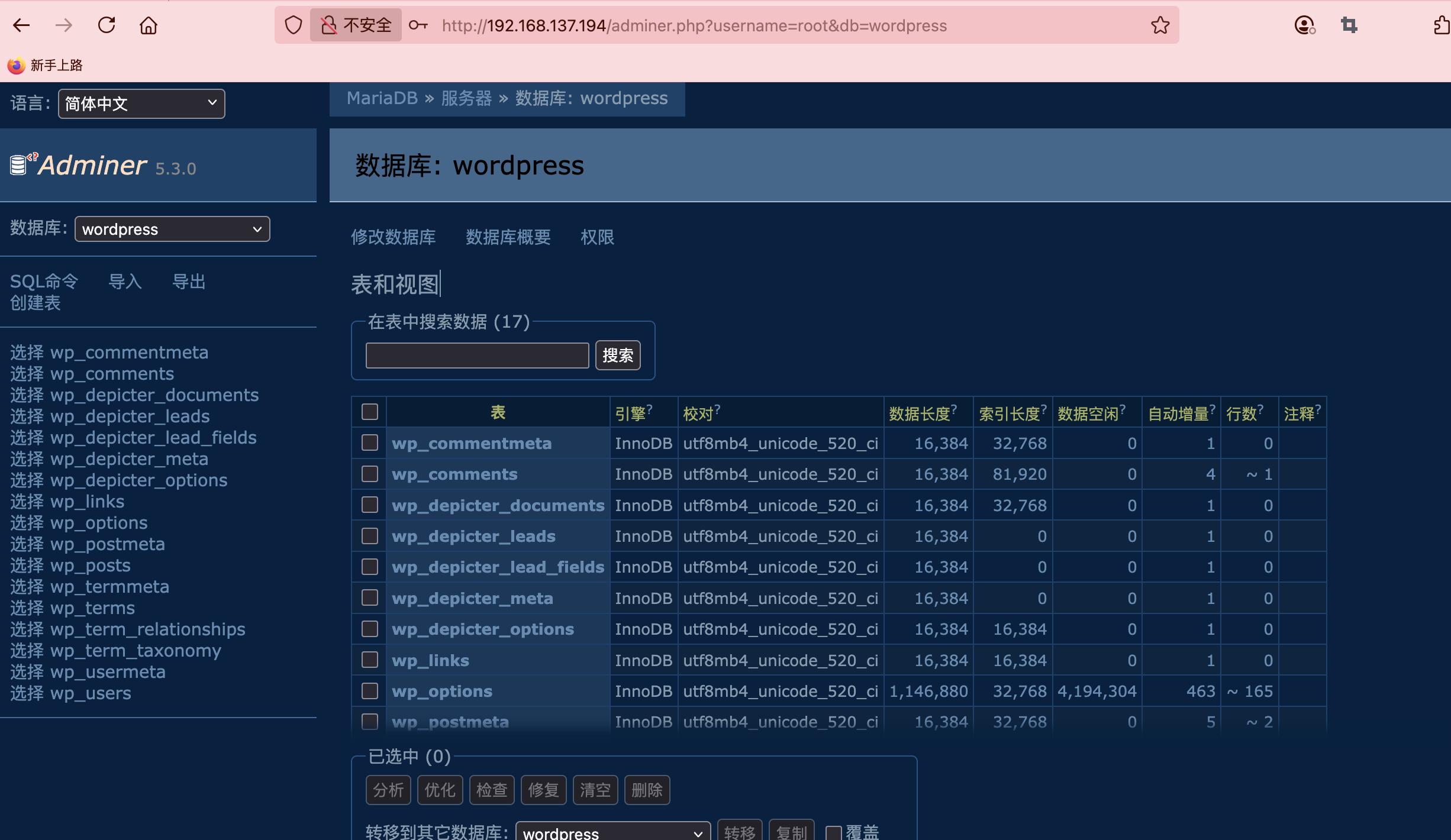
Task: Open help mark next to 数据长度
Action: pyautogui.click(x=954, y=409)
